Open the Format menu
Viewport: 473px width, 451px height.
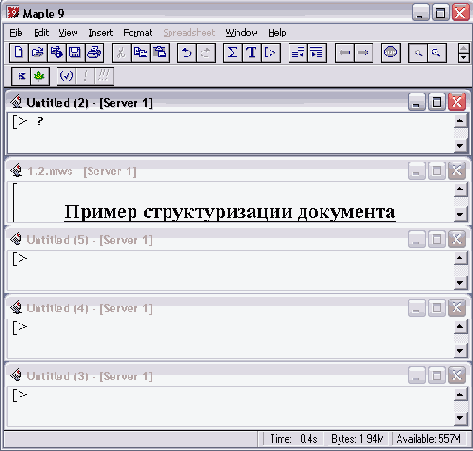click(138, 33)
